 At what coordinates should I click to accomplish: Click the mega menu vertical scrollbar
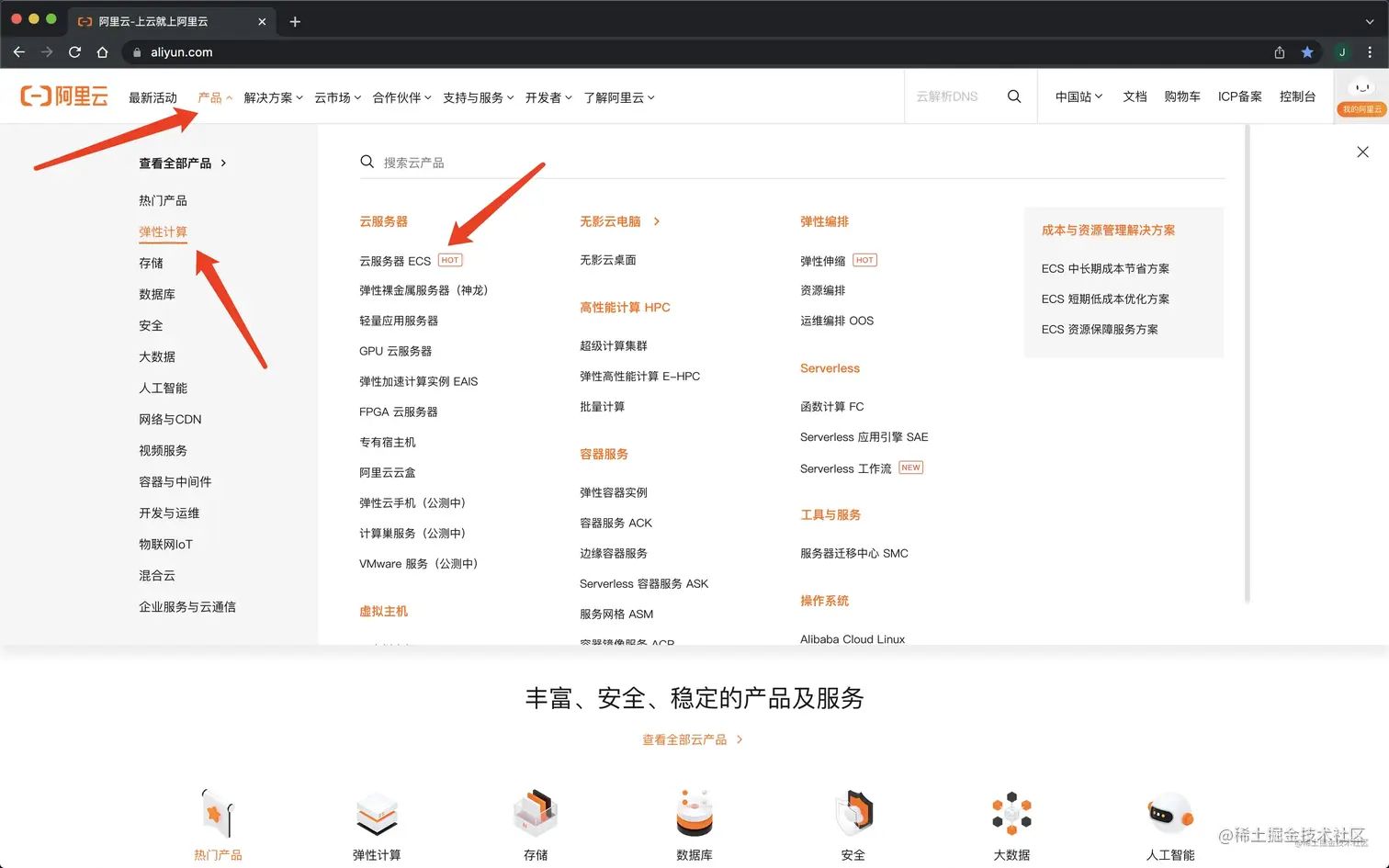1247,364
